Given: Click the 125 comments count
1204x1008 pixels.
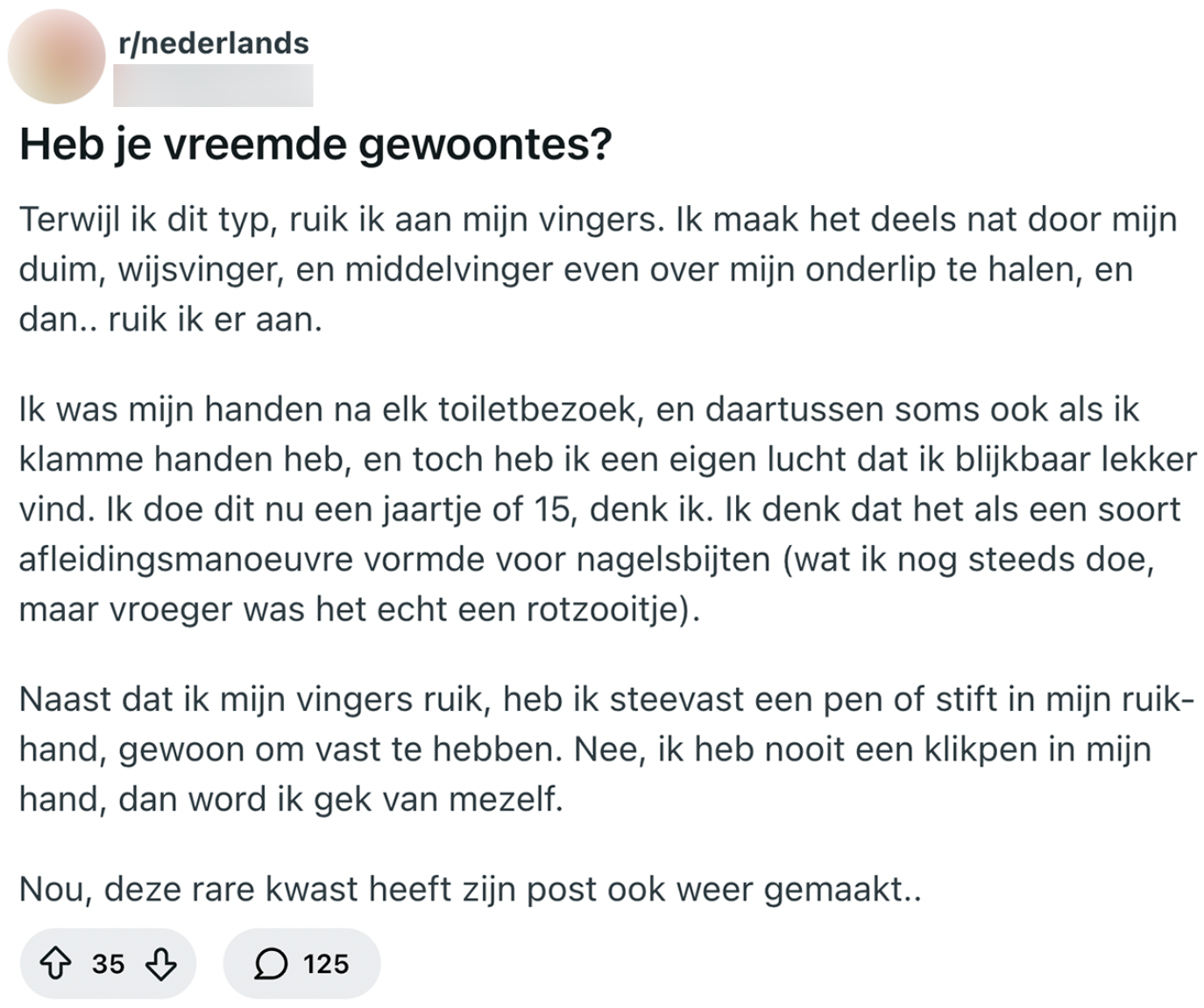Looking at the screenshot, I should coord(326,964).
